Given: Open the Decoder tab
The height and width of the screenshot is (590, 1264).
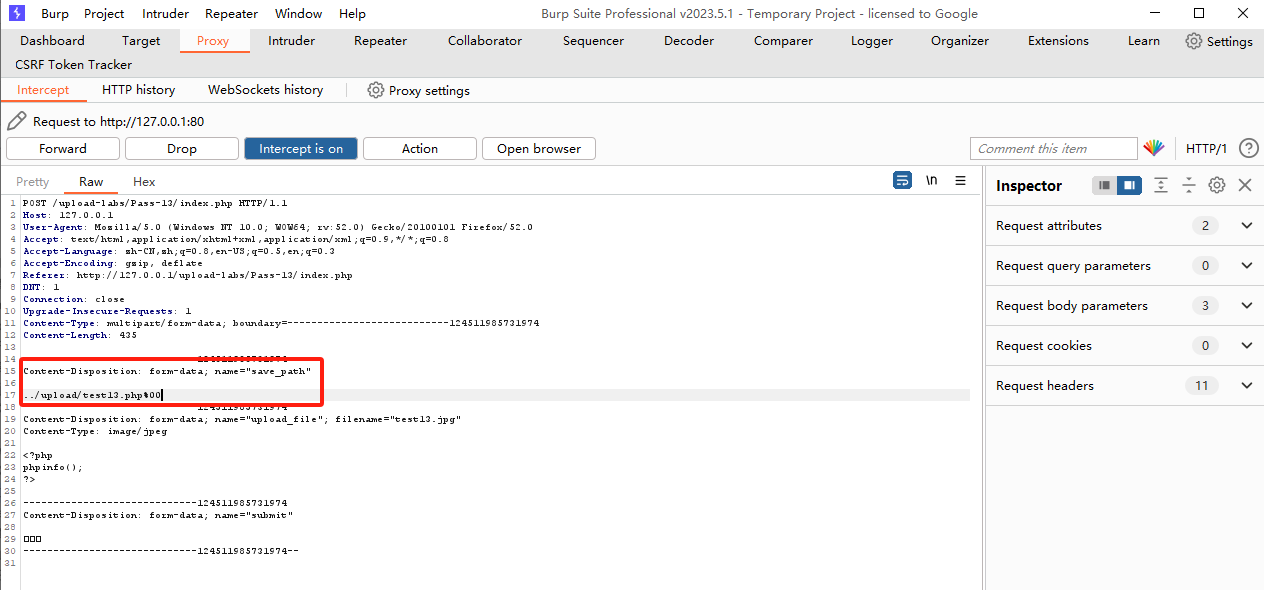Looking at the screenshot, I should click(x=689, y=41).
